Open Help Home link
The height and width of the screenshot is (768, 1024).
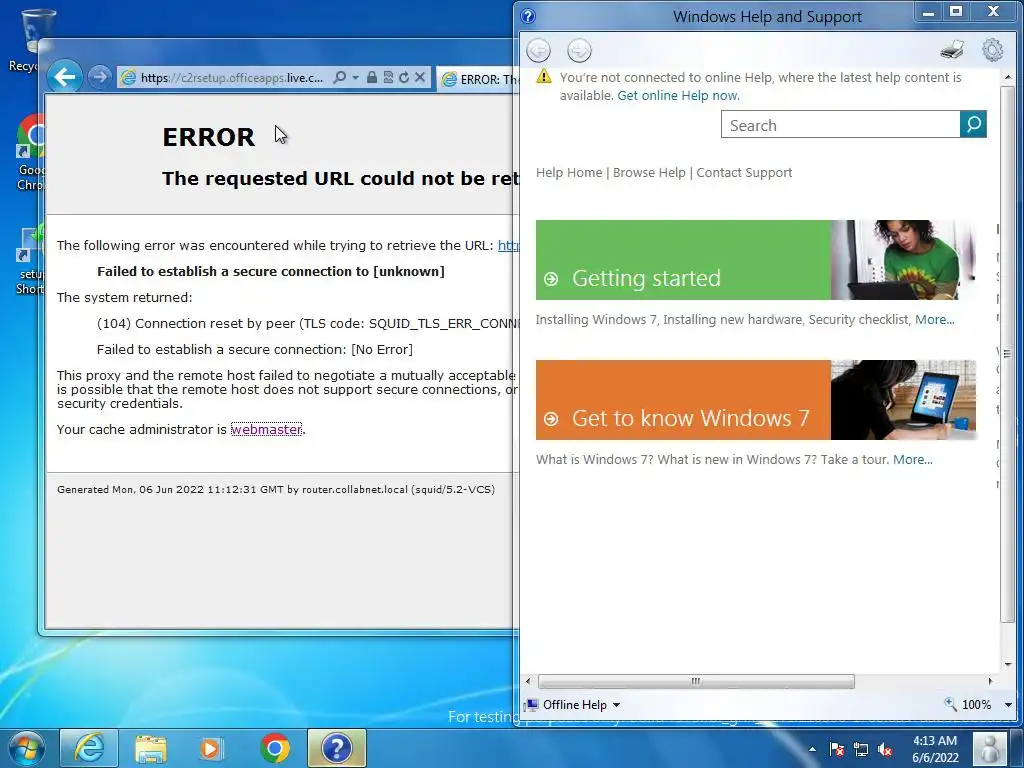click(x=569, y=172)
